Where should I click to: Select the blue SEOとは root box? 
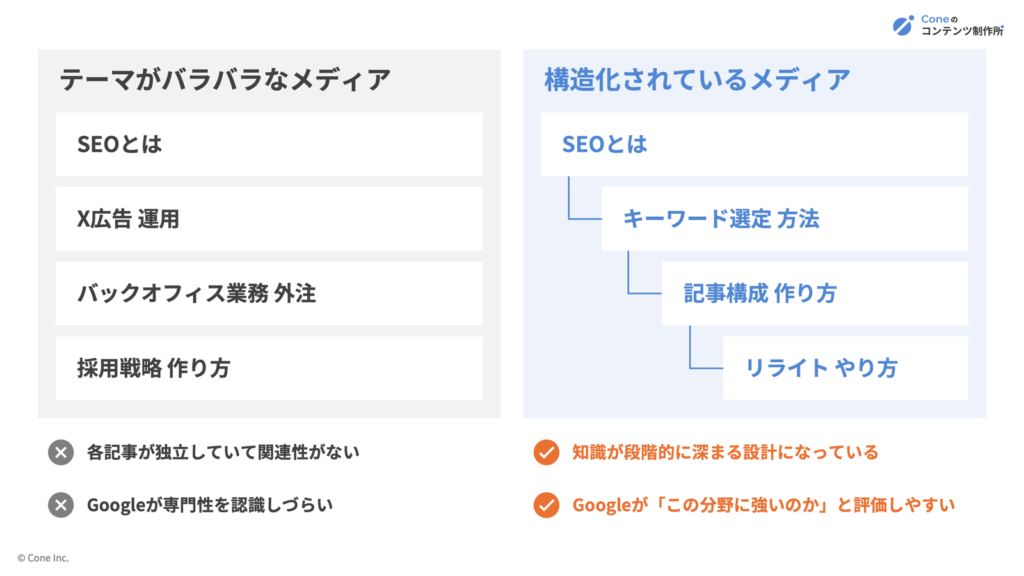pos(754,144)
